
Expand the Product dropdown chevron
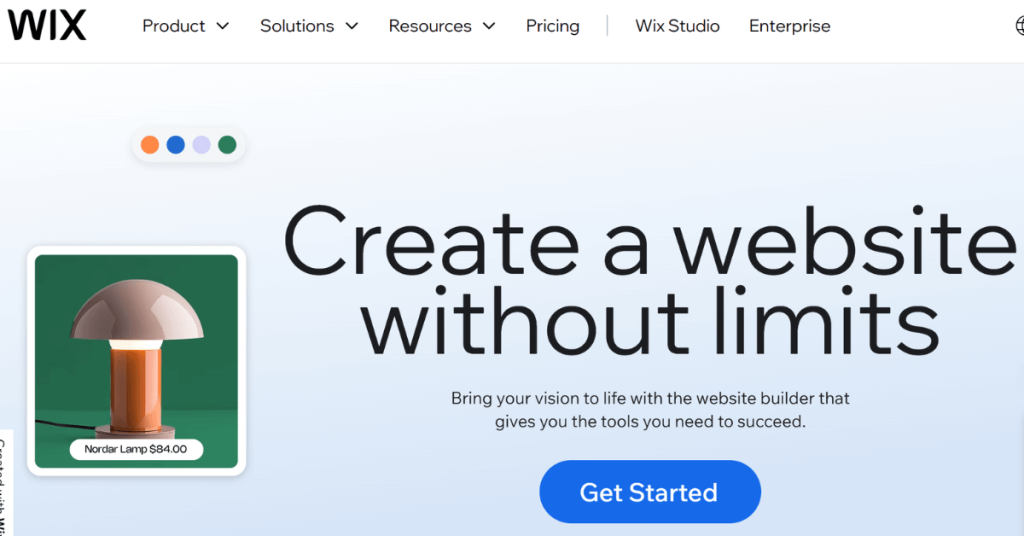223,26
